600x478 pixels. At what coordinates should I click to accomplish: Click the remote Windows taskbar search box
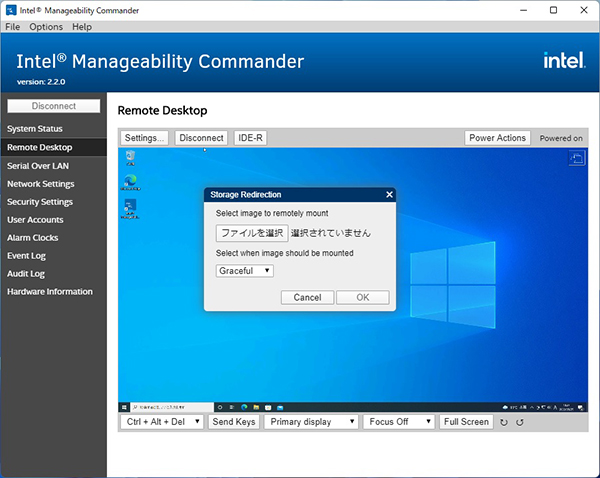point(167,406)
